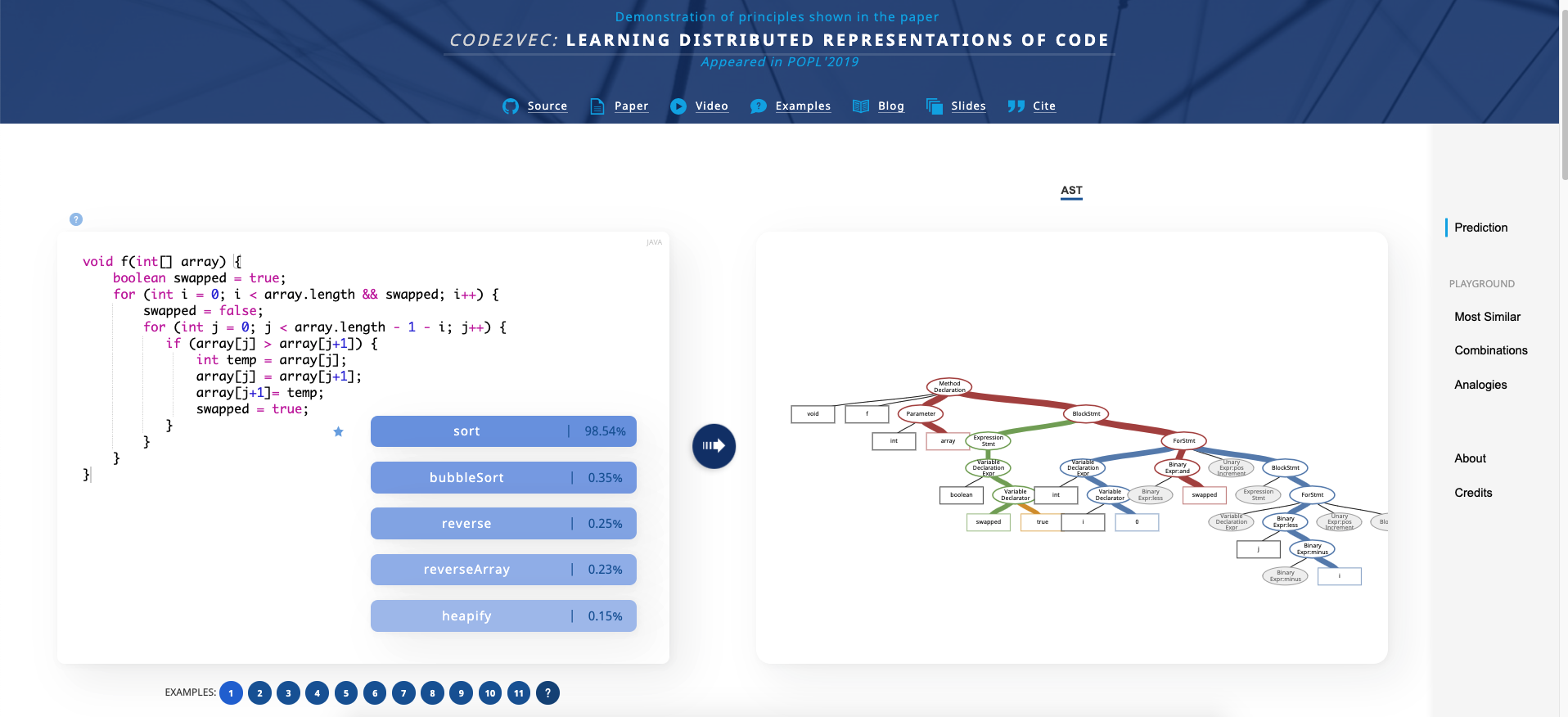Click the Parameter AST node

tap(921, 413)
